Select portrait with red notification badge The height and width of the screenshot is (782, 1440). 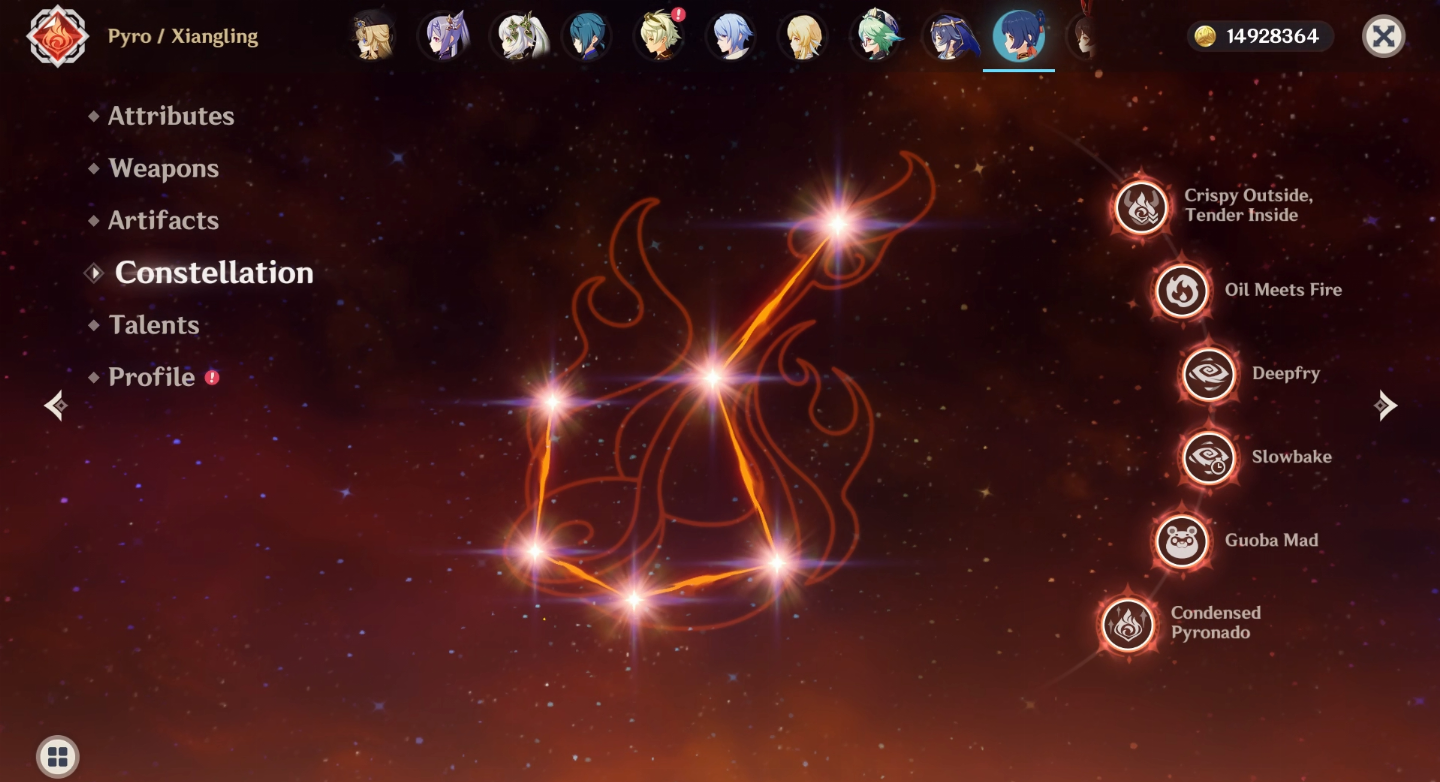[x=660, y=37]
